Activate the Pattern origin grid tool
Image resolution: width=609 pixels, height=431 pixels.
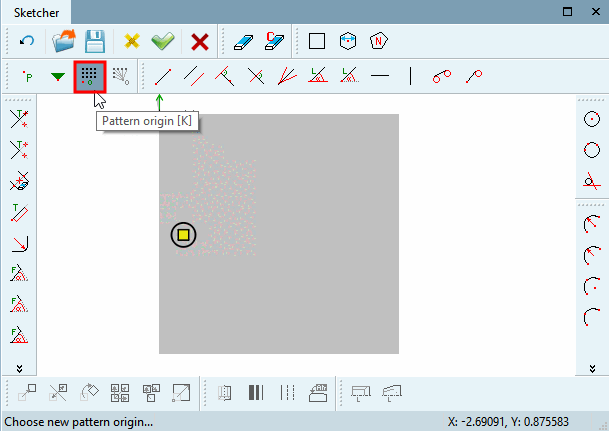[90, 76]
